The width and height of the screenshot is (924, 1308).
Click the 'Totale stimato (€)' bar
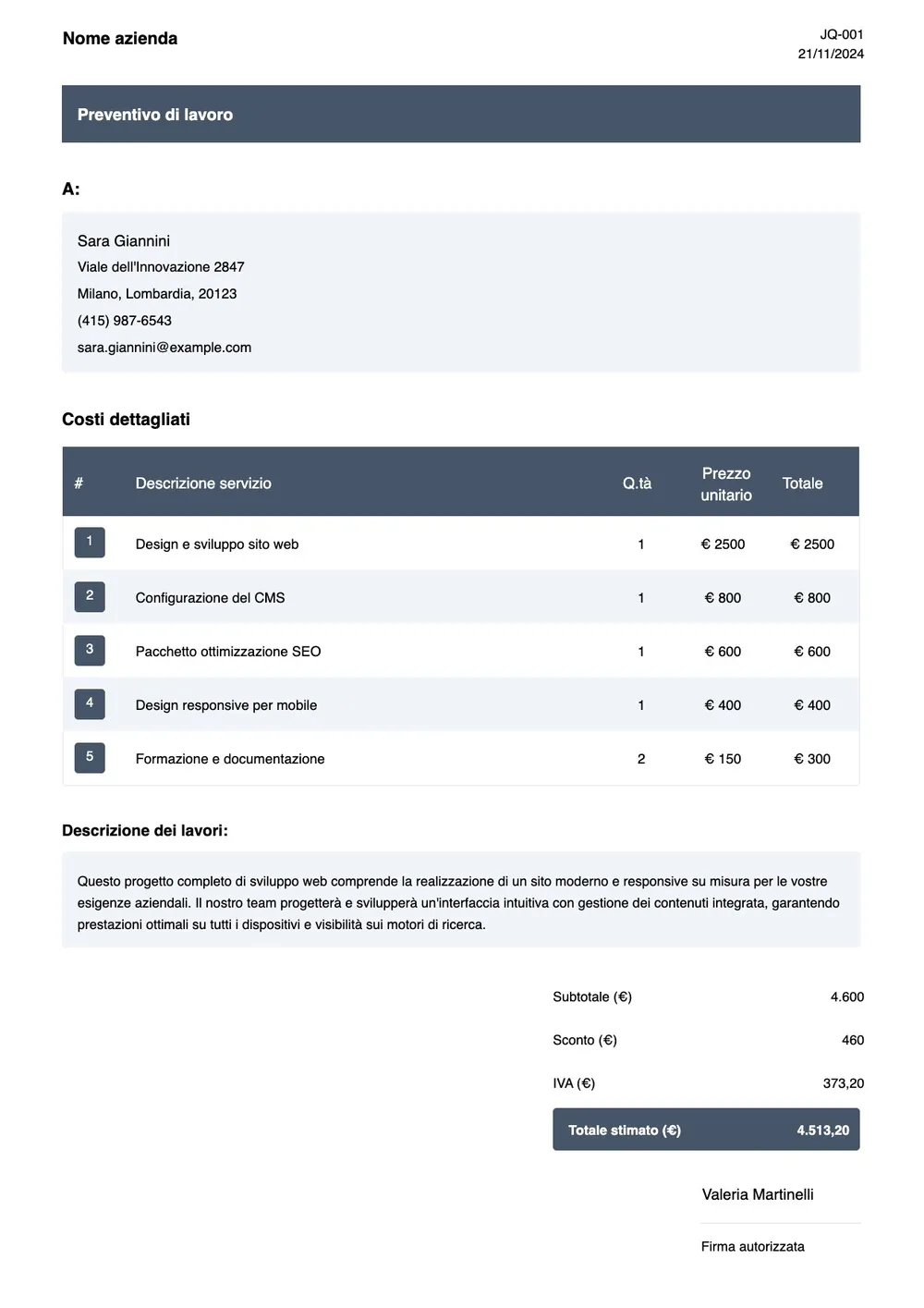[x=706, y=1130]
